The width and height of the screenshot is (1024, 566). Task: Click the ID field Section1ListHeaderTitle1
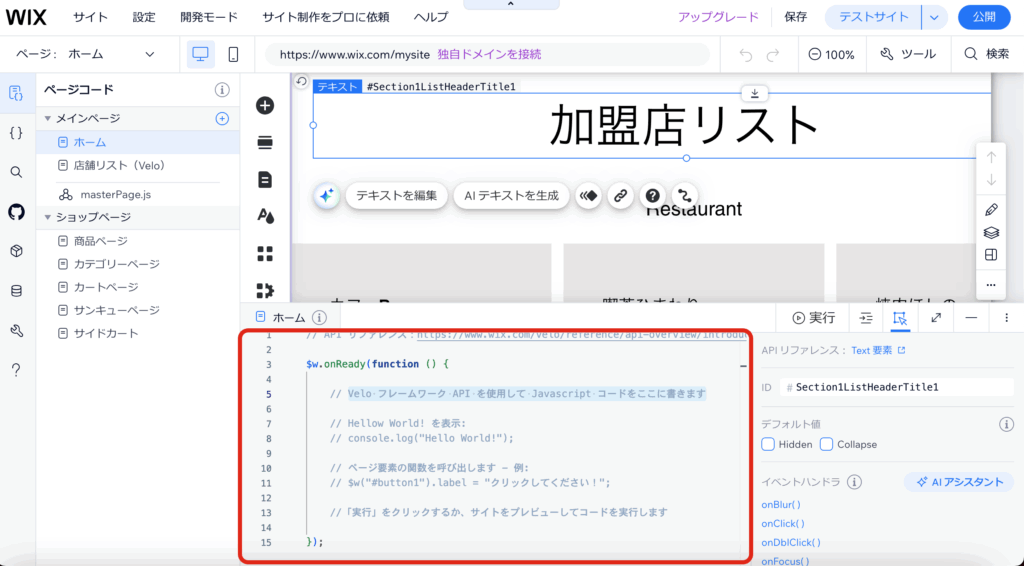899,387
